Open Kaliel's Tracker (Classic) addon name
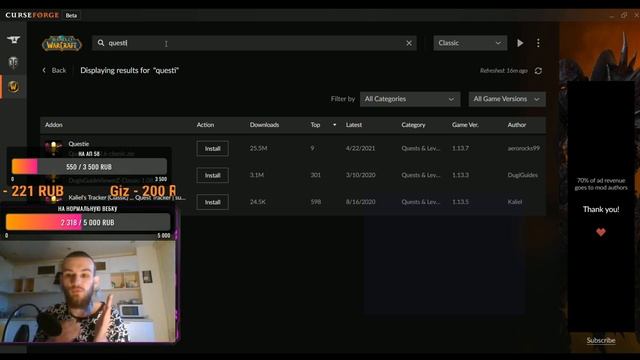Viewport: 640px width, 360px height. [127, 198]
